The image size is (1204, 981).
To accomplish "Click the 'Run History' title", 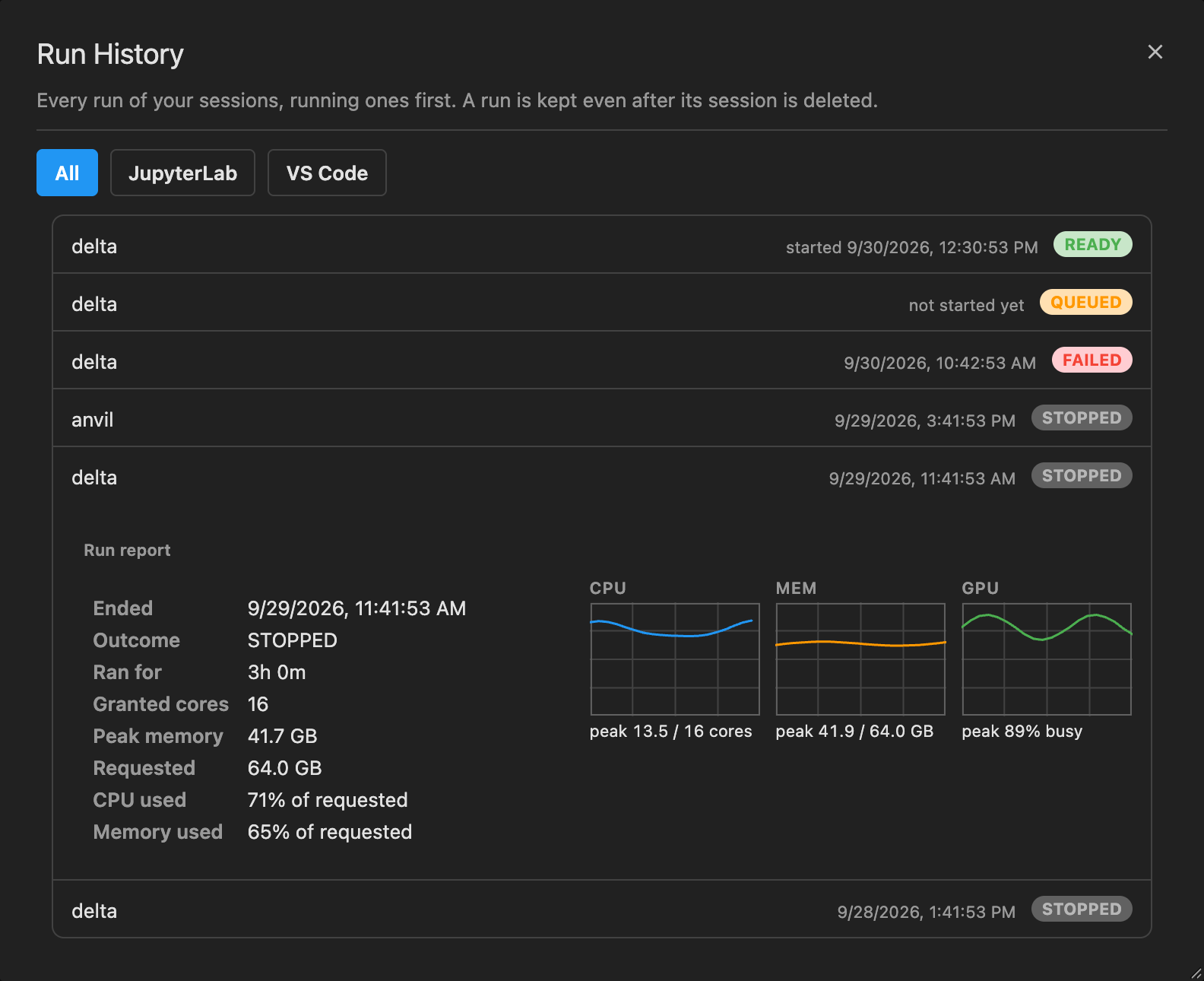I will pyautogui.click(x=110, y=54).
